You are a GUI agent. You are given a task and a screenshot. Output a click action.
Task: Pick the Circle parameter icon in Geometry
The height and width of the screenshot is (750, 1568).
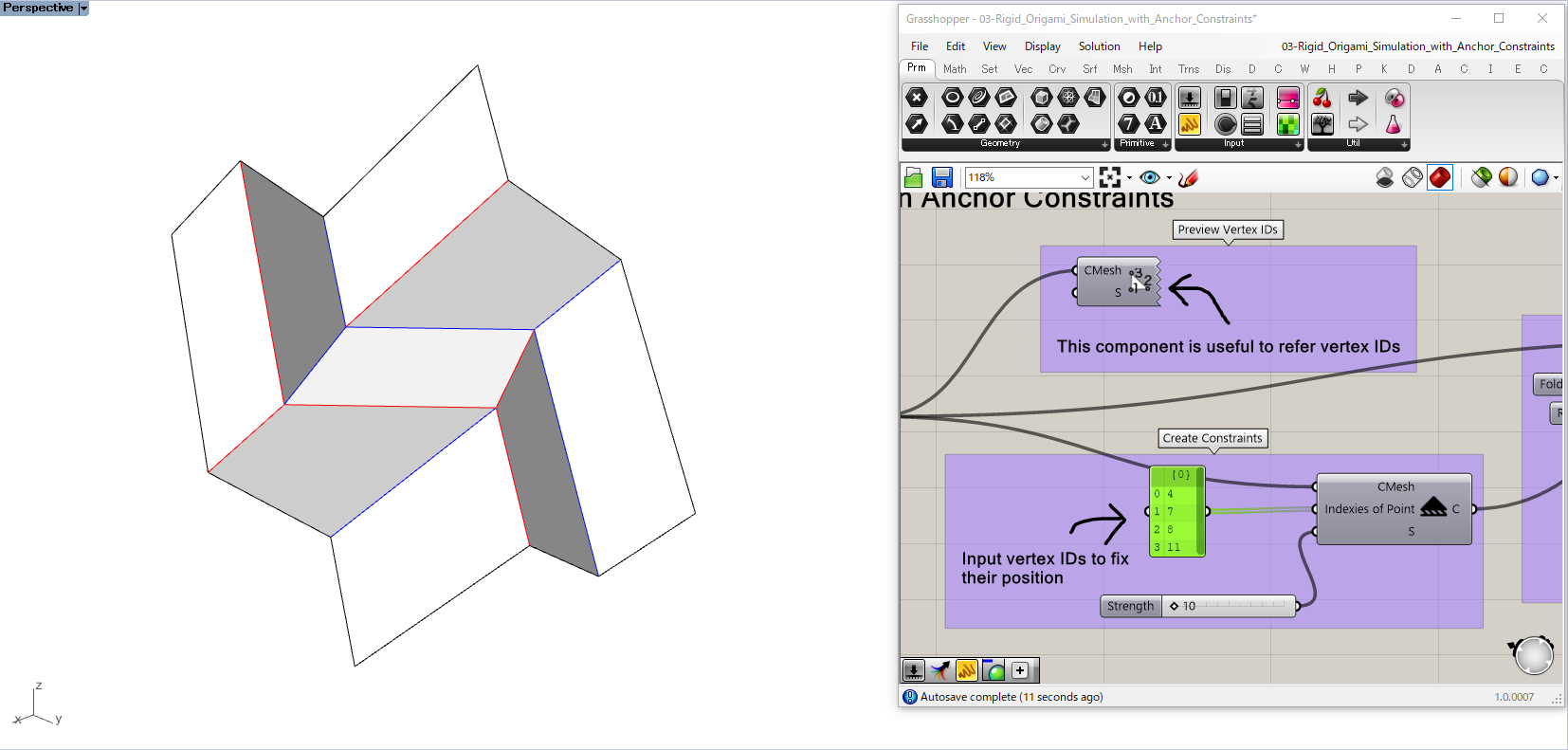point(953,97)
